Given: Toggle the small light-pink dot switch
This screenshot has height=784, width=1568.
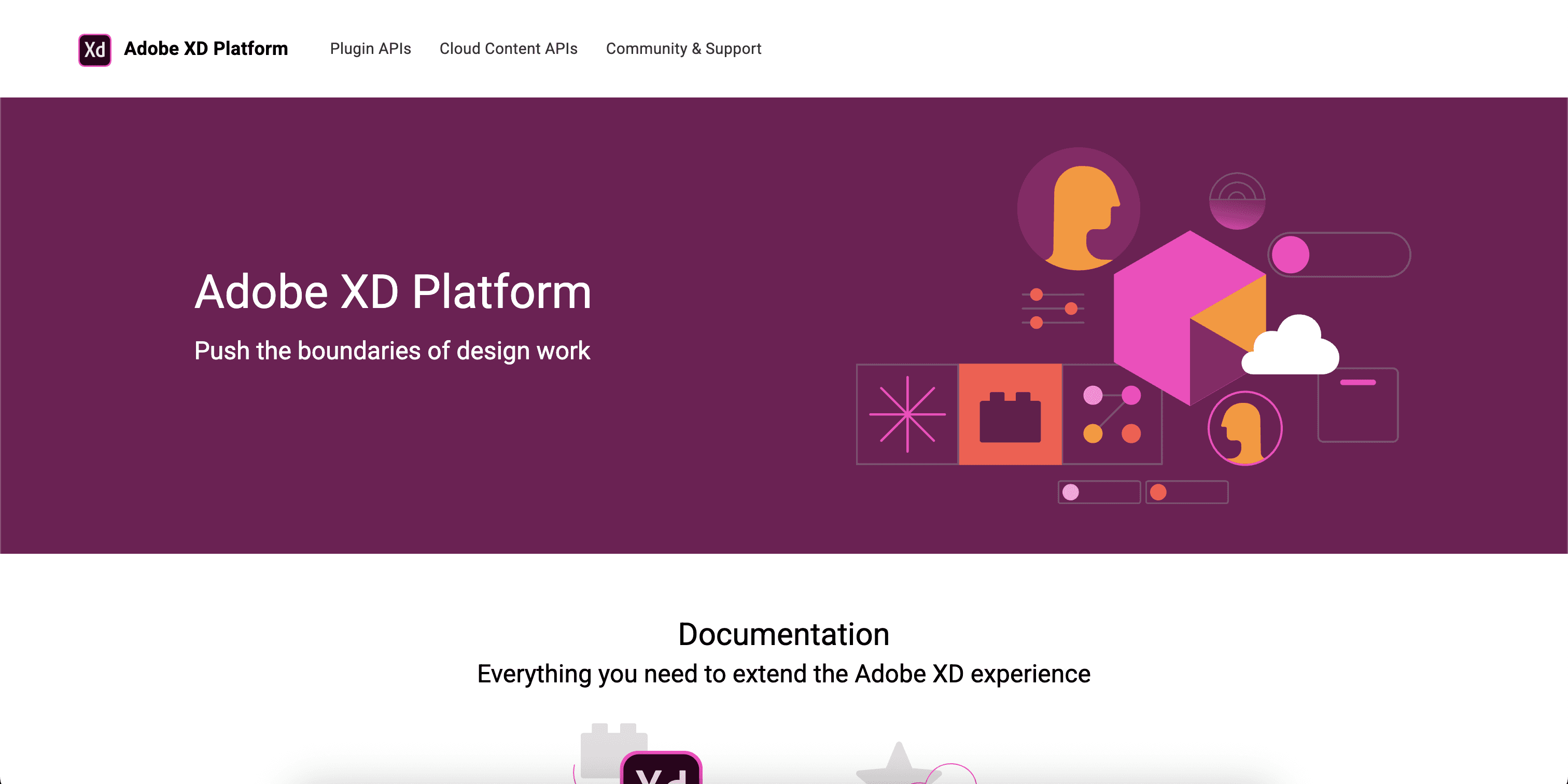Looking at the screenshot, I should tap(1099, 492).
